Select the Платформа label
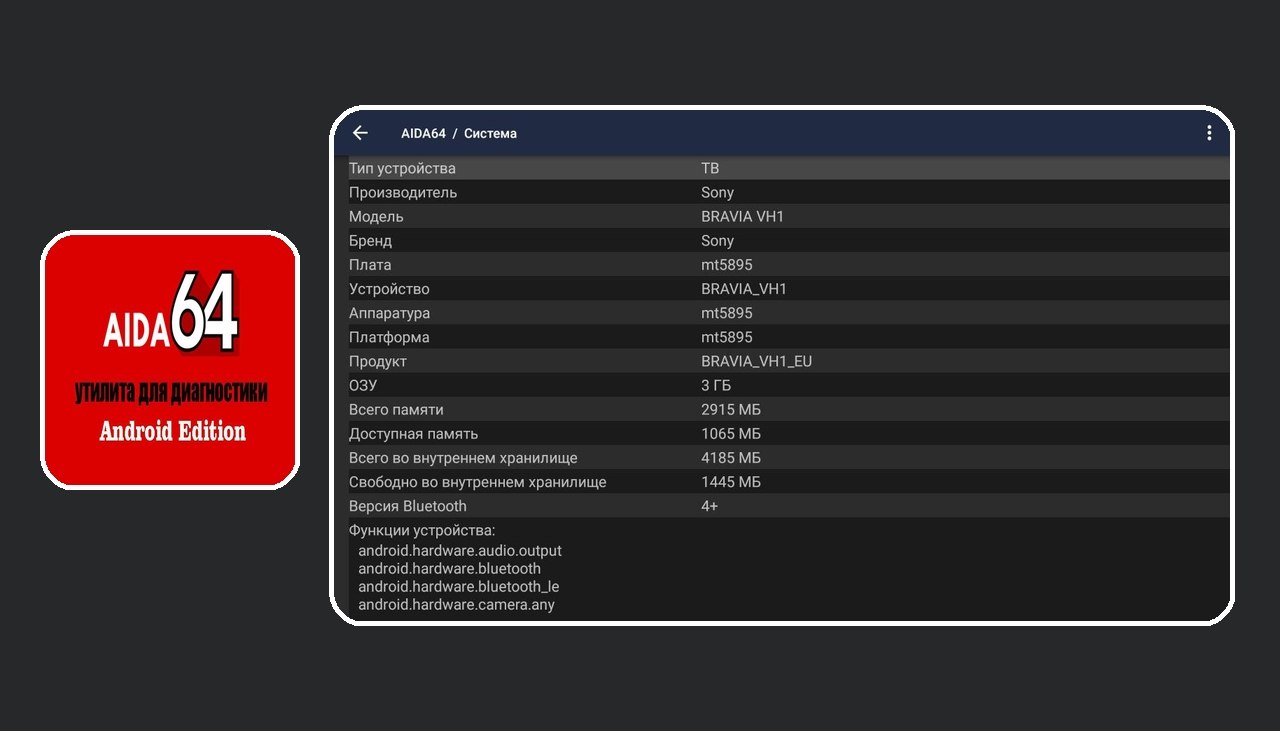Screen dimensions: 1280x731 [389, 337]
